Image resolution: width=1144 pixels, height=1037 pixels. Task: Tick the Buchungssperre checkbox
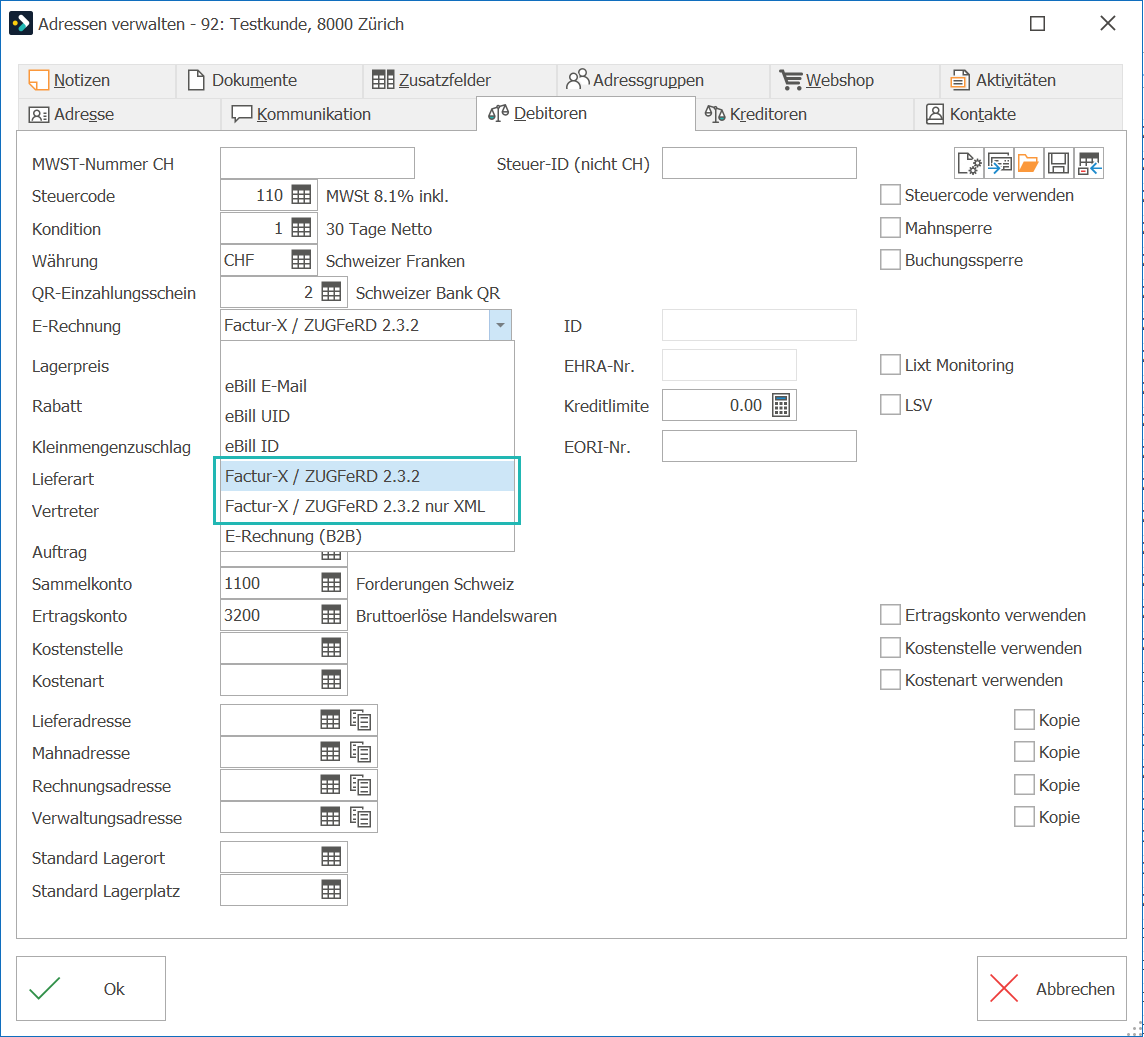coord(890,260)
